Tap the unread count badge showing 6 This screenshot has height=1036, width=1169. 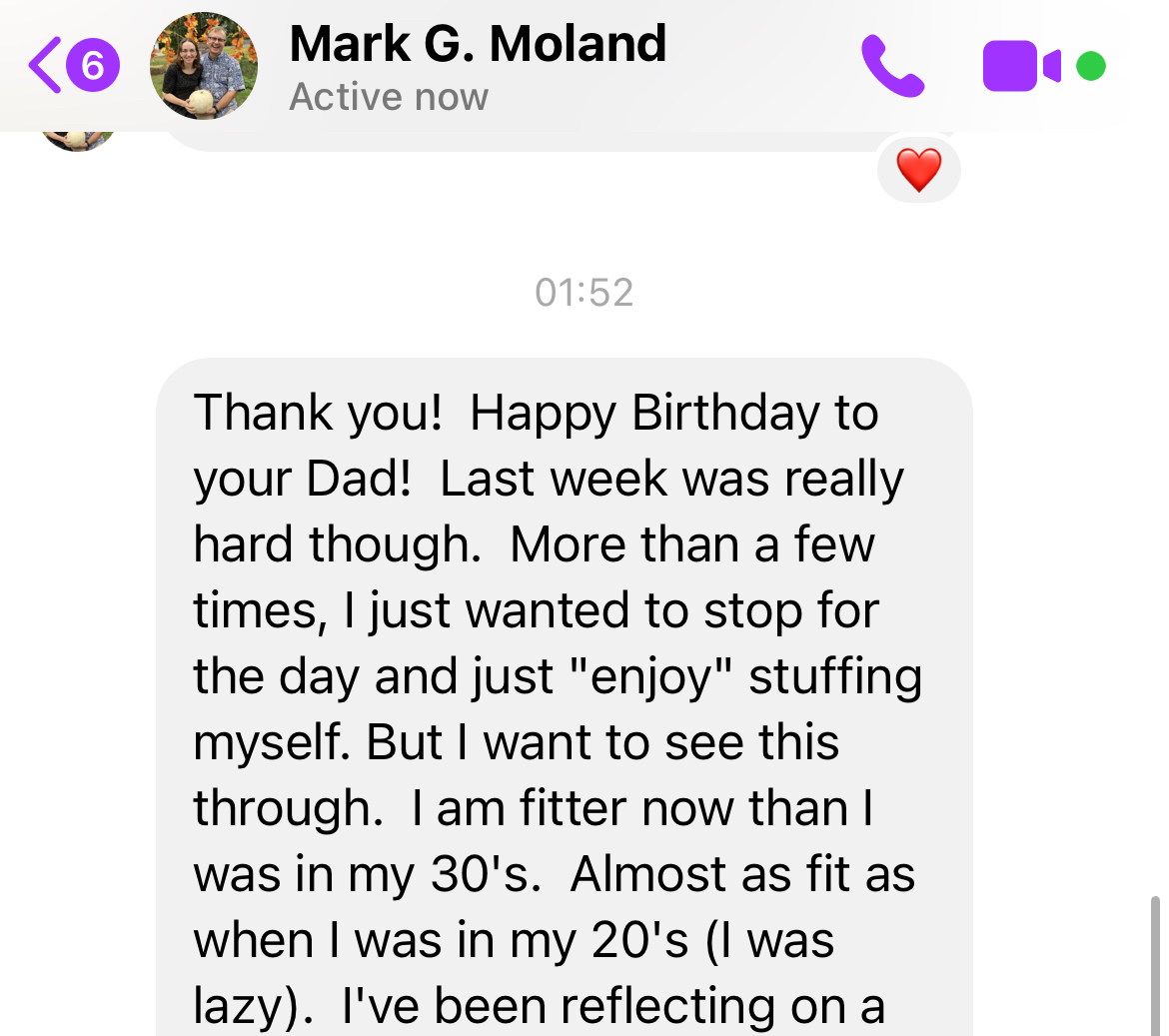click(x=93, y=66)
